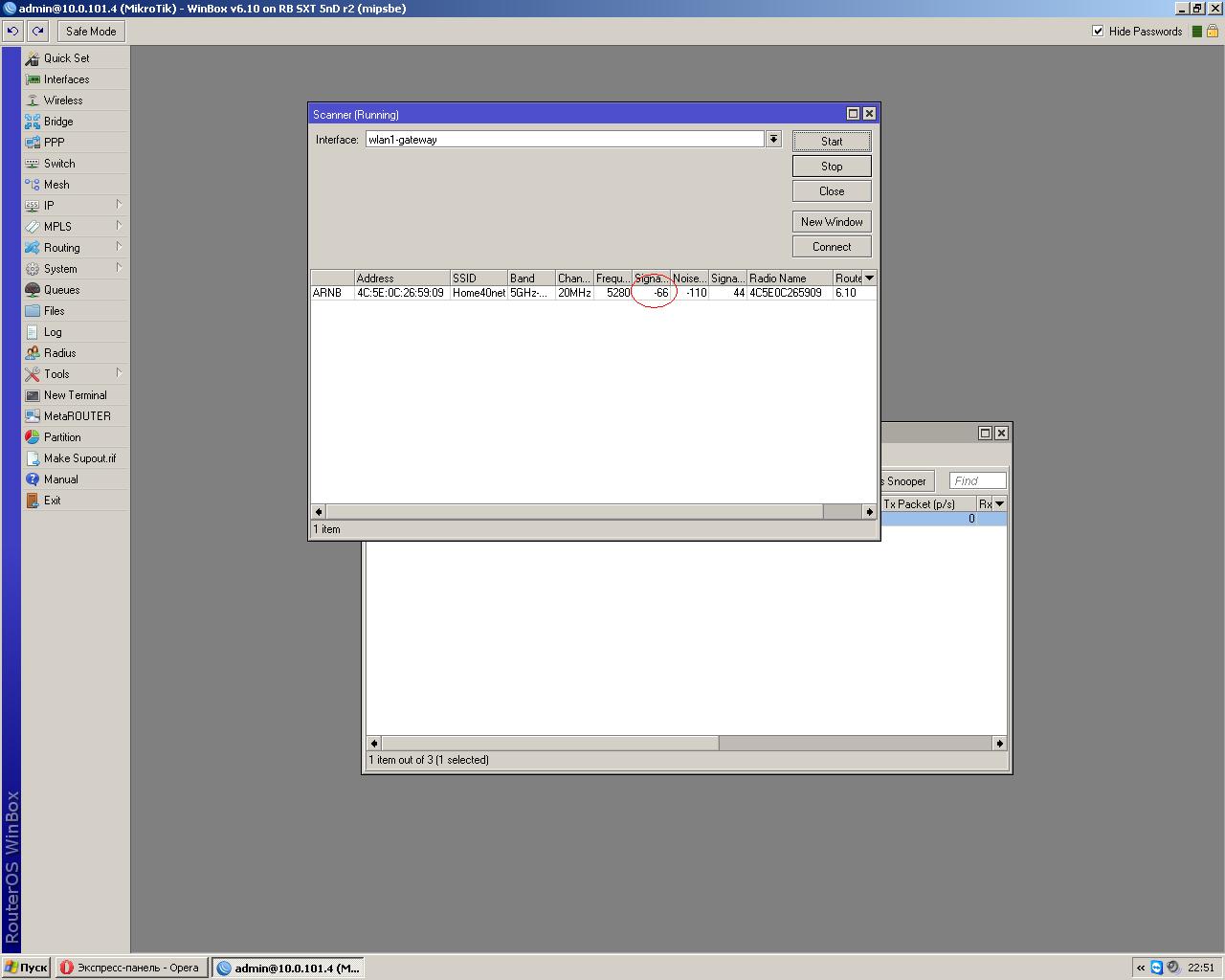Open the Пуск Start menu
1225x980 pixels.
click(26, 968)
